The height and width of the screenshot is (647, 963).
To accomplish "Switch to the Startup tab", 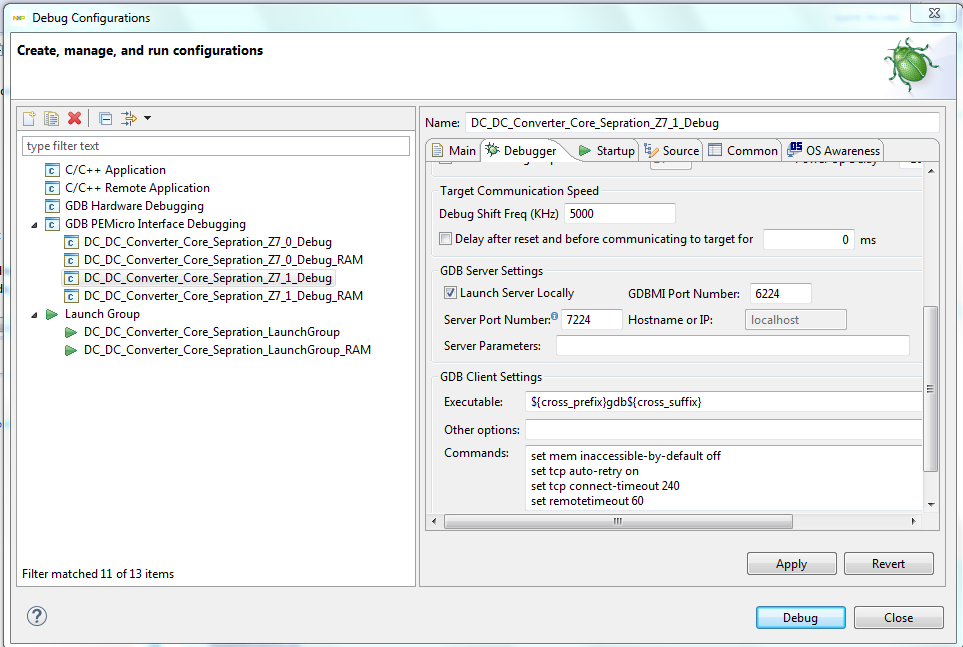I will 611,149.
